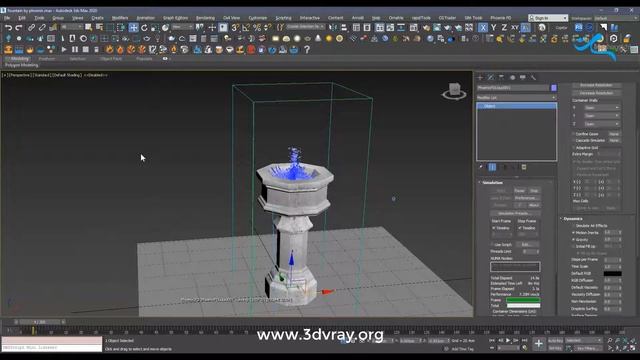
Task: Restrict transform to the Z axis
Action: click(x=504, y=28)
